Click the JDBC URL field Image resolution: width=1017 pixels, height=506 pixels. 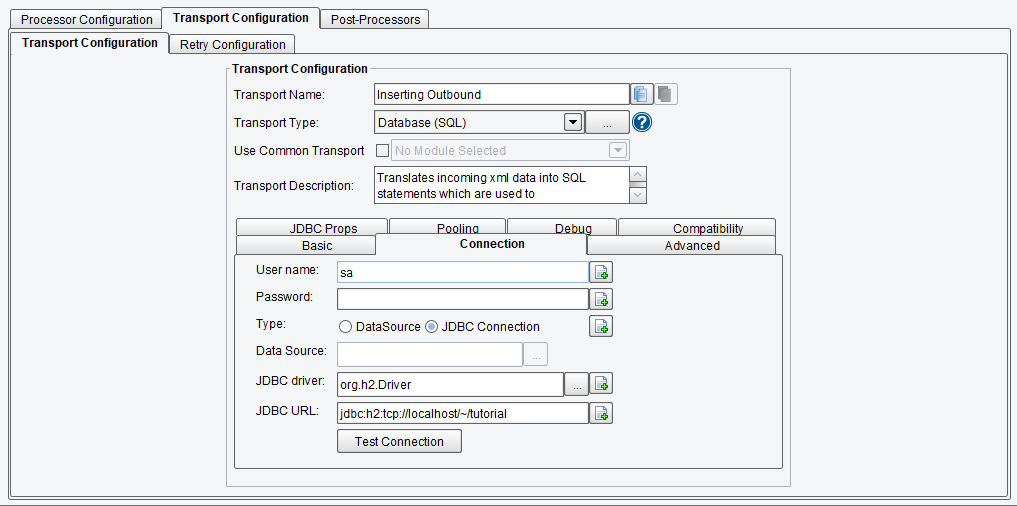tap(462, 413)
